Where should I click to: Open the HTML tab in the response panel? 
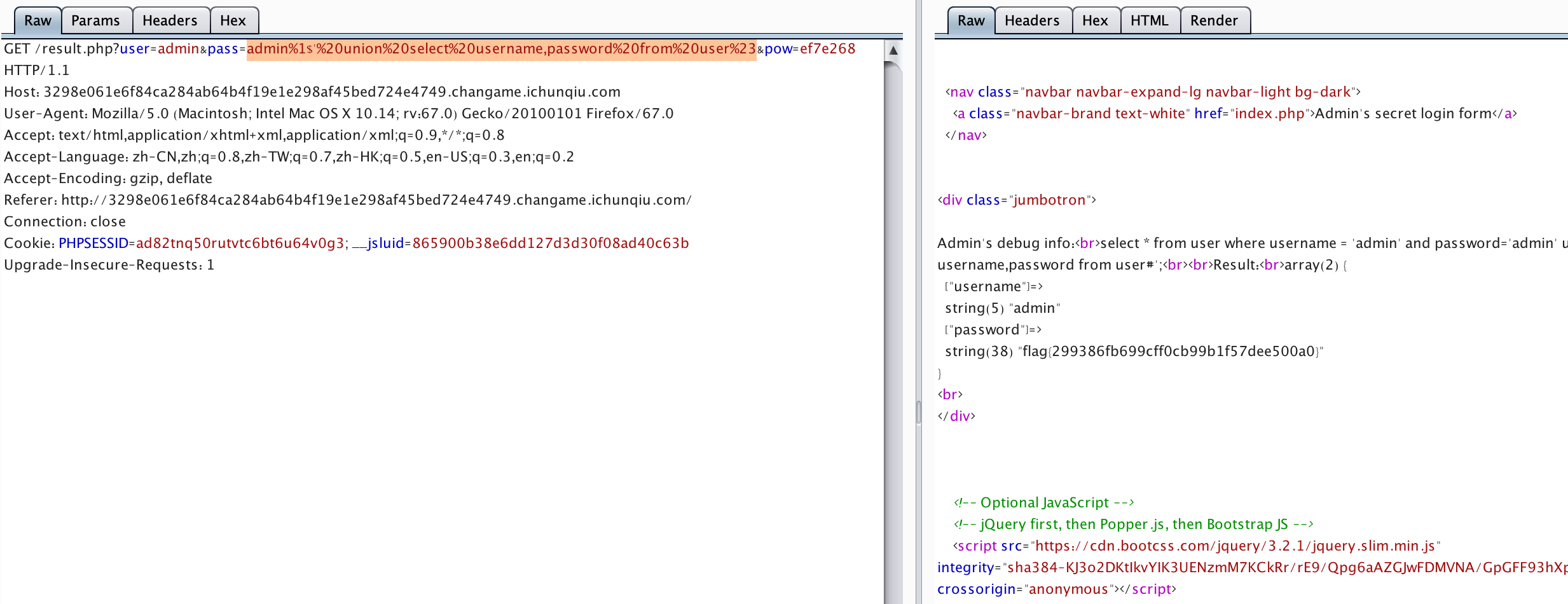(1149, 20)
